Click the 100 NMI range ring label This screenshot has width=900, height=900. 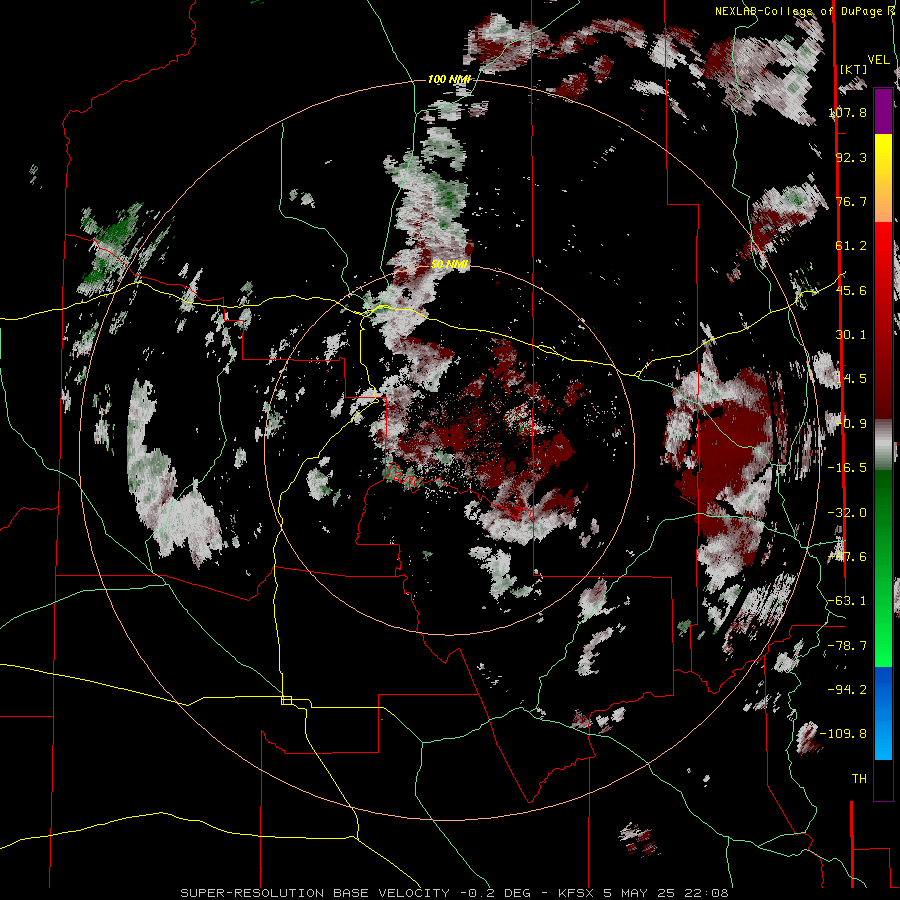coord(449,79)
